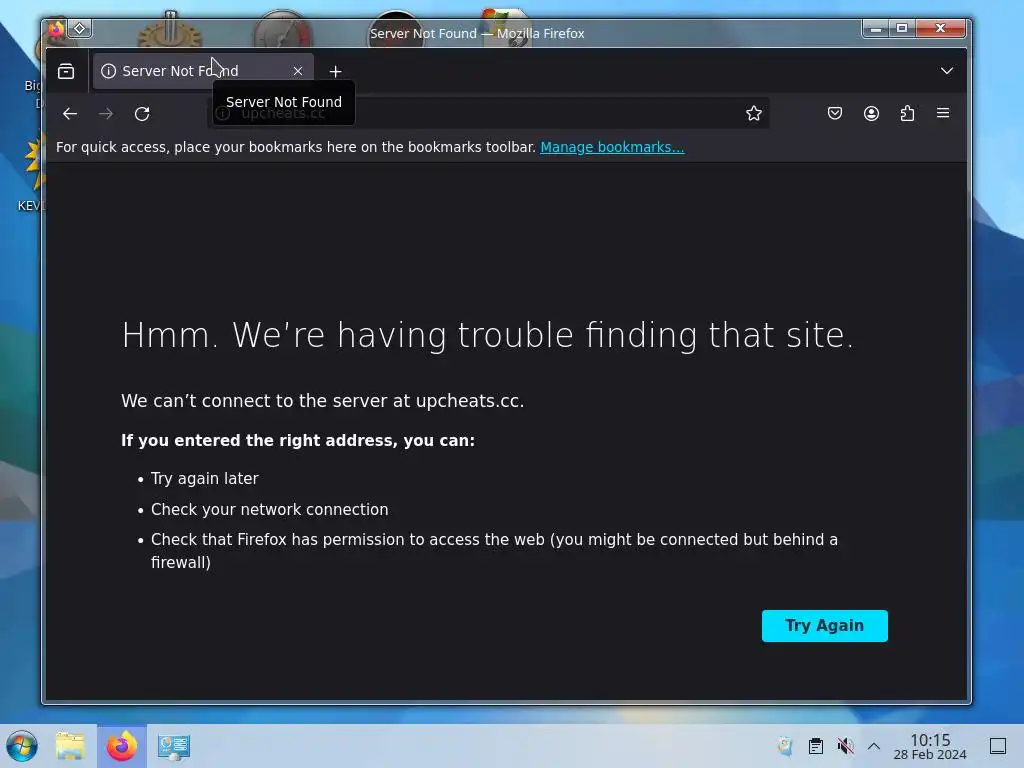This screenshot has width=1024, height=768.
Task: Click Firefox icon in taskbar
Action: [122, 746]
